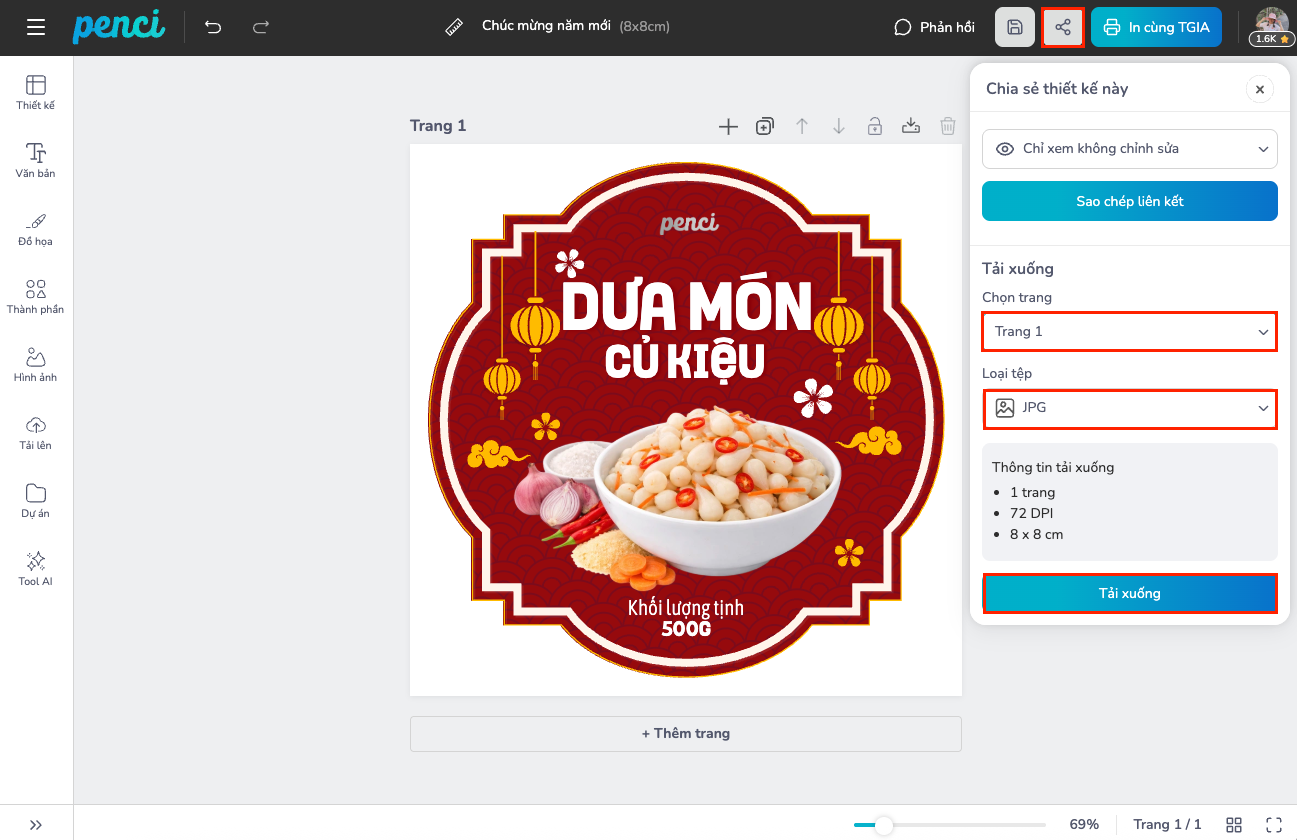The image size is (1297, 840).
Task: Open the Tool AI panel
Action: [36, 568]
